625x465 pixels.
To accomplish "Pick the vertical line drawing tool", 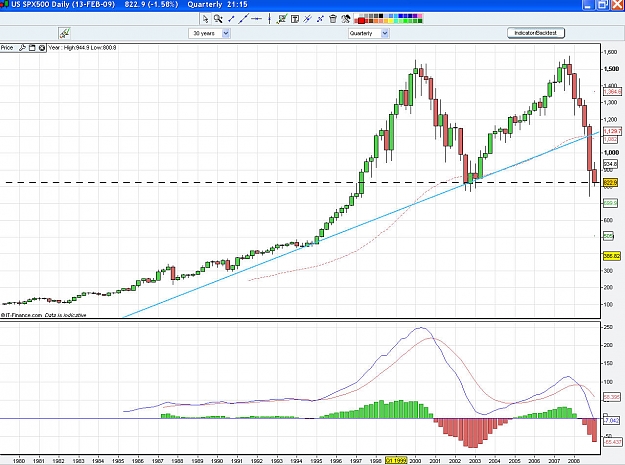I will 269,19.
